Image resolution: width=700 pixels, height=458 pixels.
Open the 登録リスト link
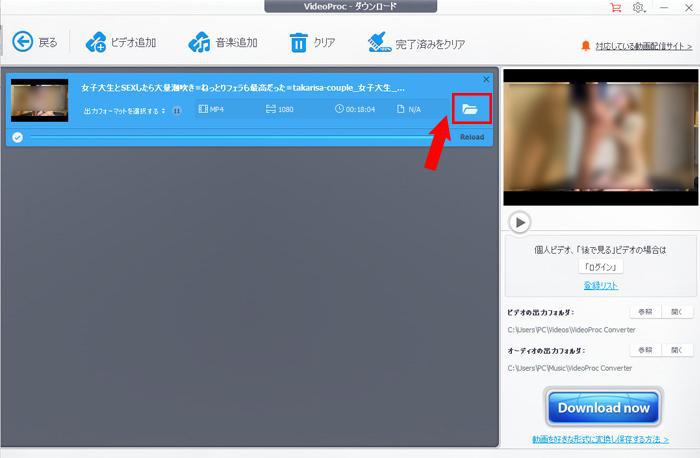tap(600, 285)
